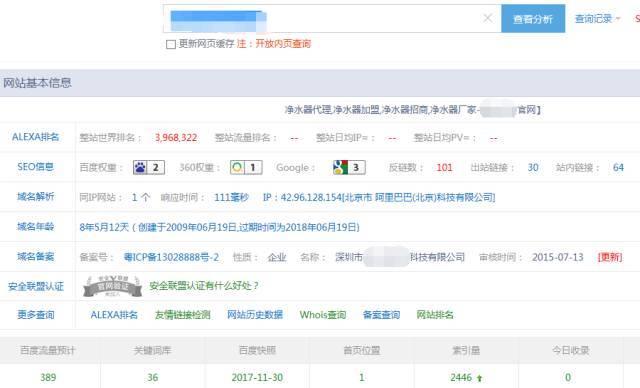This screenshot has height=388, width=640.
Task: Click the 反链数 value 101
Action: [444, 168]
